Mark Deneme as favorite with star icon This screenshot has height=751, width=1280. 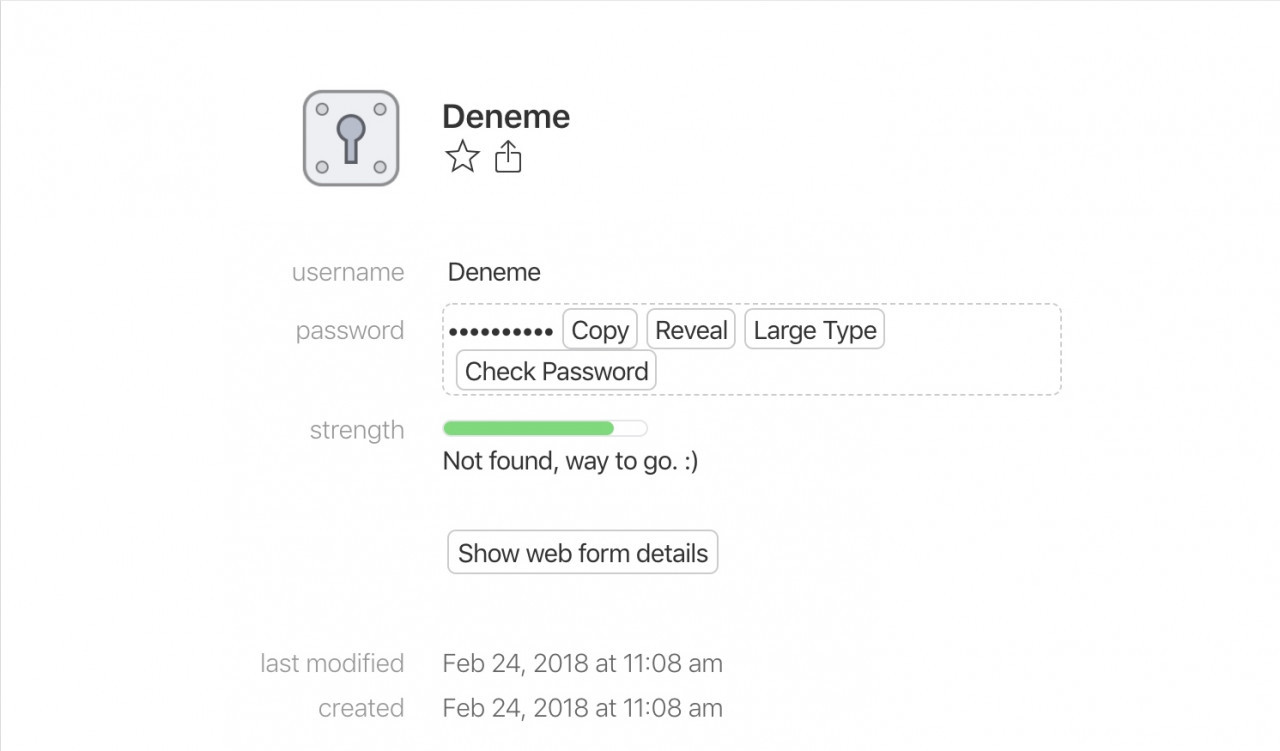(462, 157)
